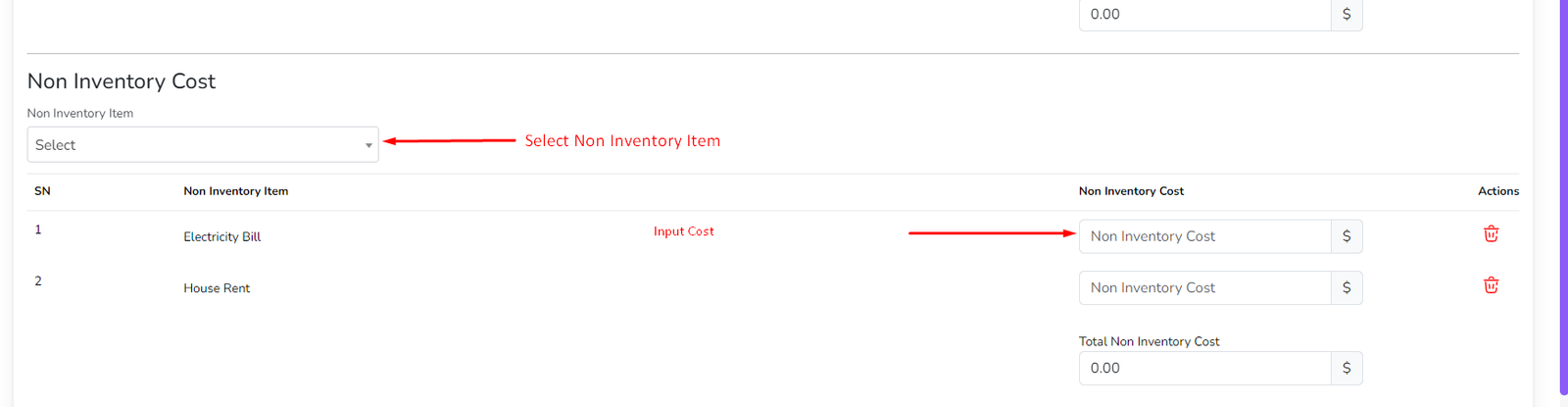1568x407 pixels.
Task: Click dollar sign beside the topmost 0.00 field
Action: click(1347, 15)
